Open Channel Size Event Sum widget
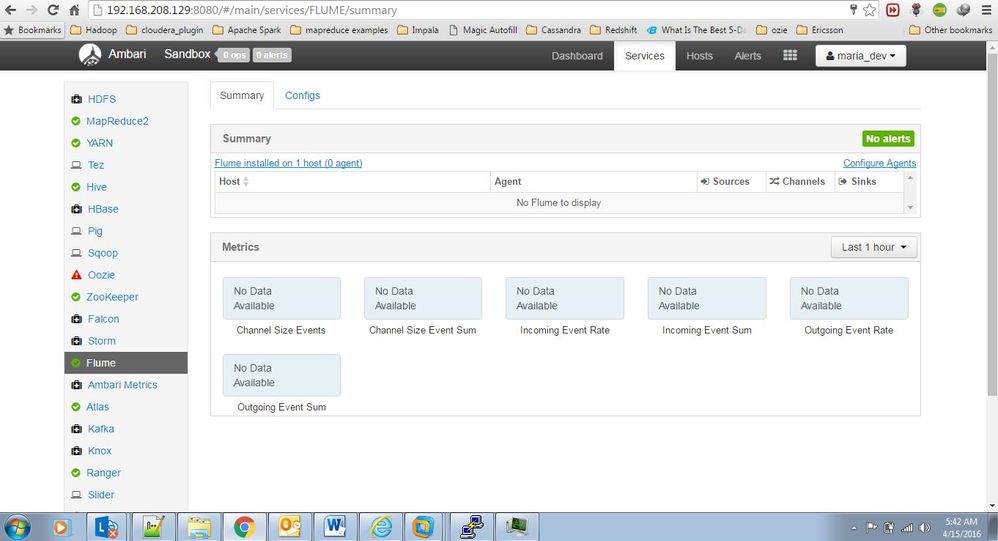 click(x=423, y=299)
